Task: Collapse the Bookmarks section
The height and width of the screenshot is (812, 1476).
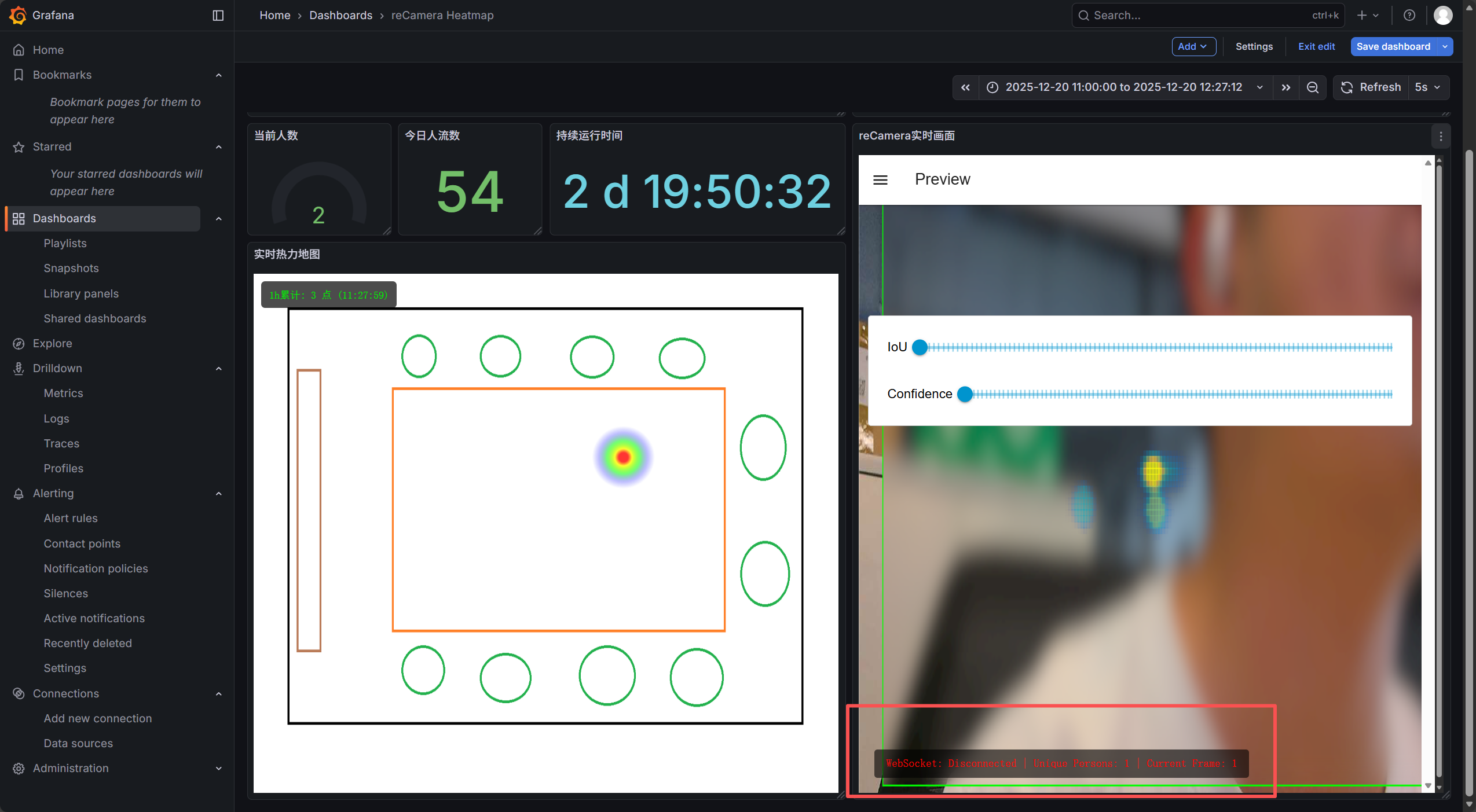Action: coord(218,75)
